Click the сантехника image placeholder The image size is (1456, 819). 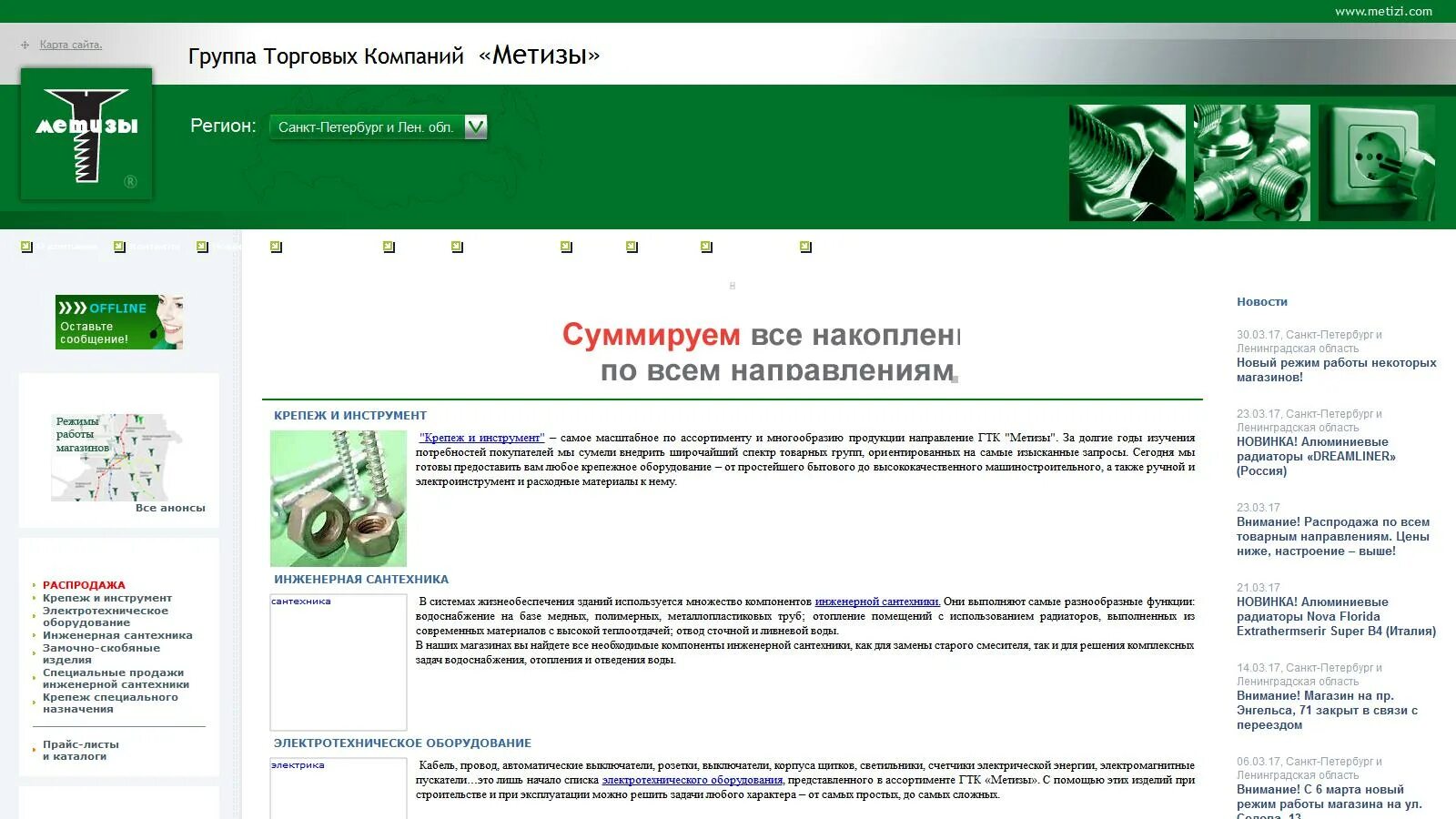(x=339, y=662)
